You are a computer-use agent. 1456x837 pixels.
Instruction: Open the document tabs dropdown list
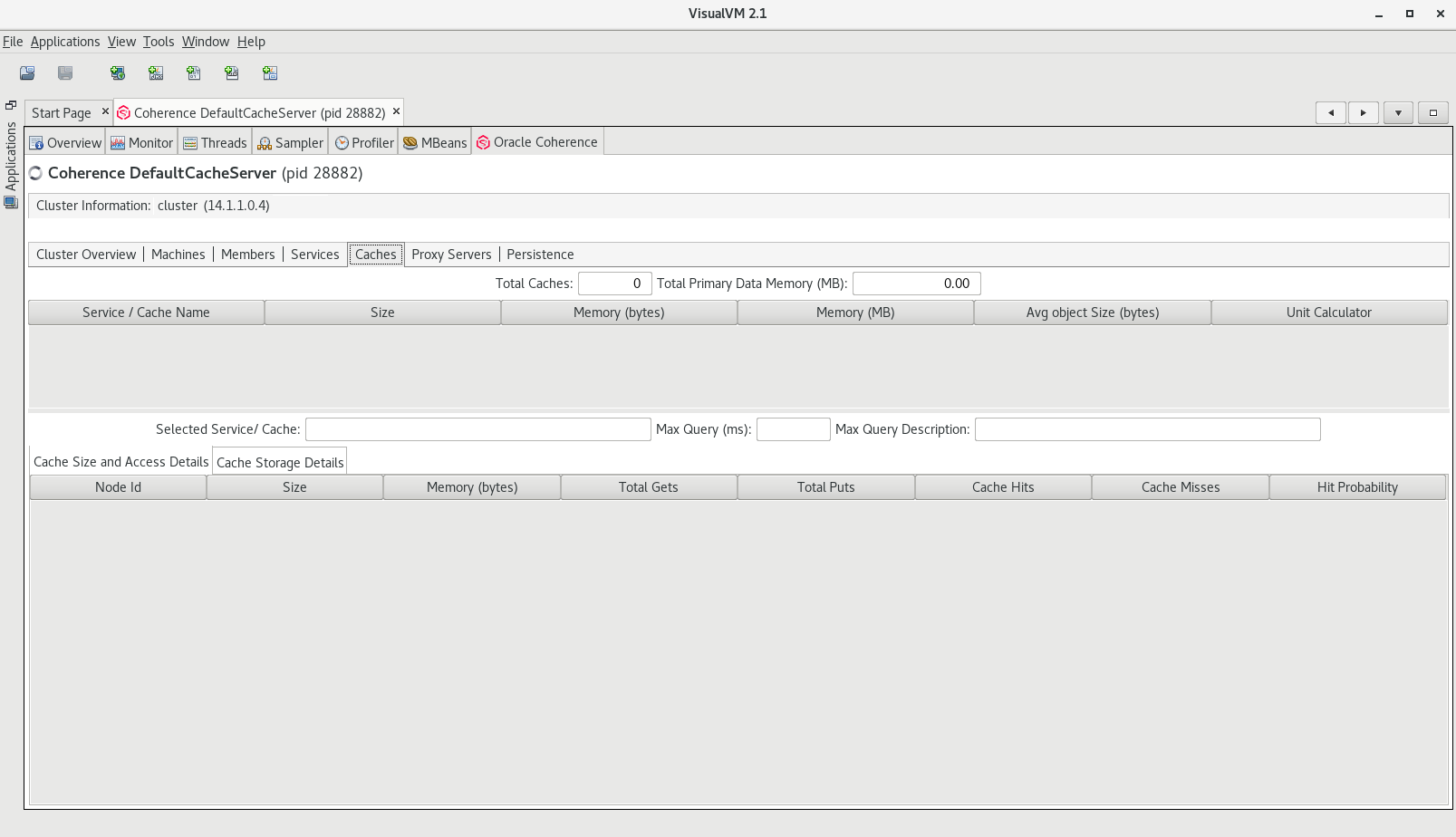coord(1398,112)
